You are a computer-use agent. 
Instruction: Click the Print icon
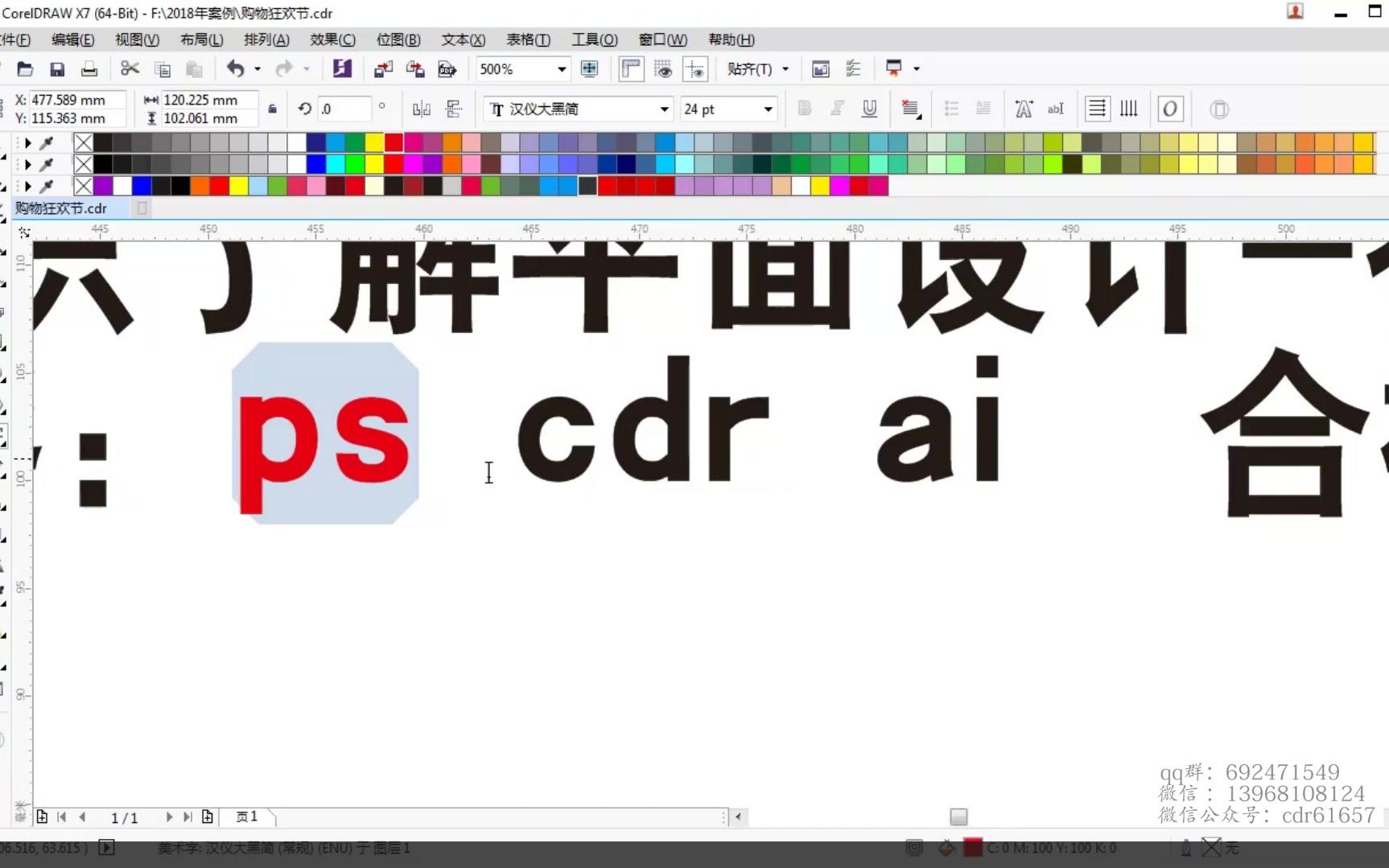coord(89,68)
